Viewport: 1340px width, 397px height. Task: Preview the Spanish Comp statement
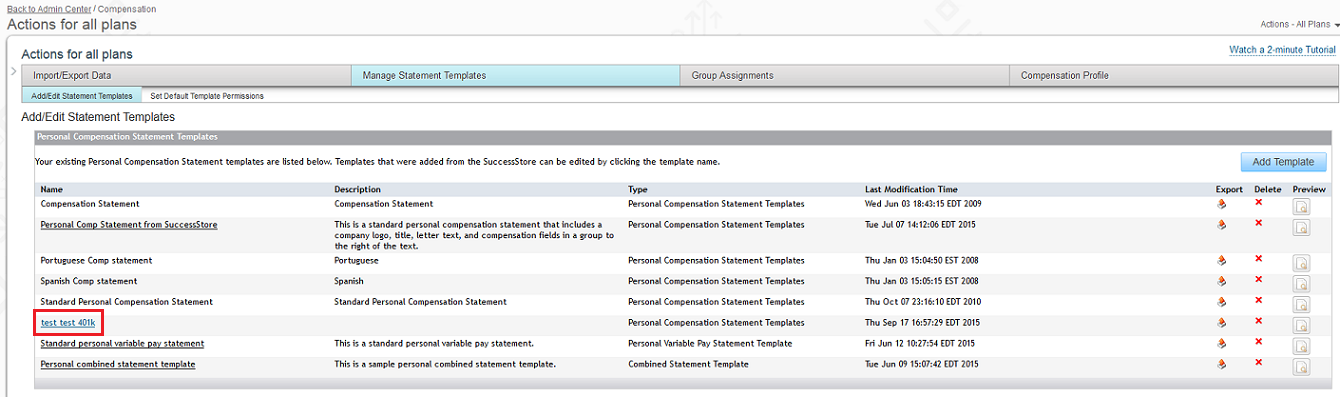coord(1302,285)
